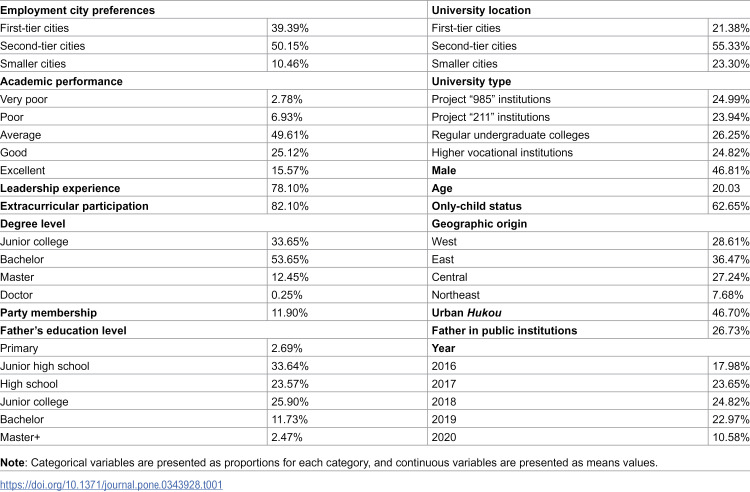Select the Party membership row label
This screenshot has height=492, width=750.
tap(48, 313)
